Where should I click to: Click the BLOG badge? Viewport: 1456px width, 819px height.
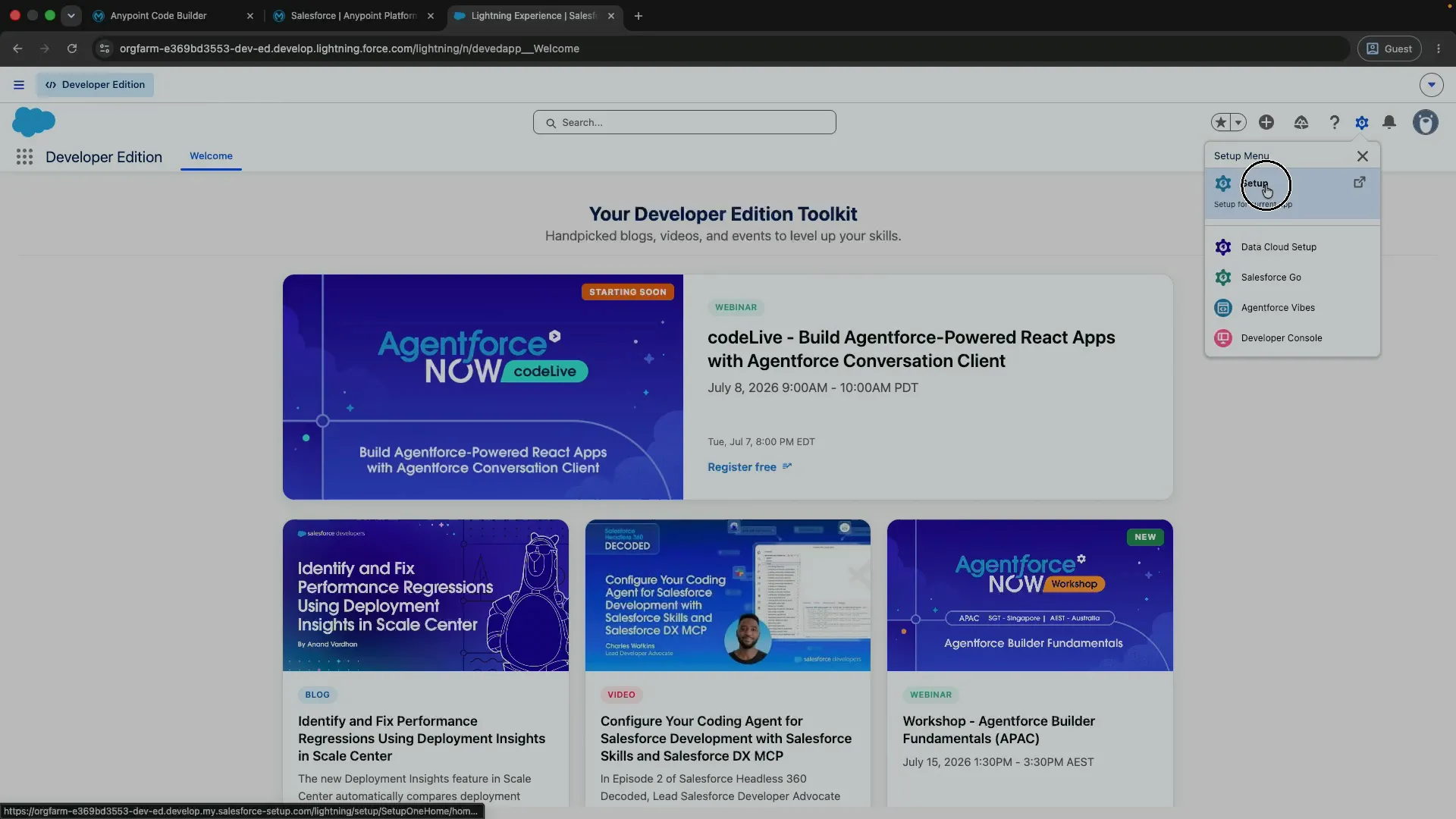(317, 695)
